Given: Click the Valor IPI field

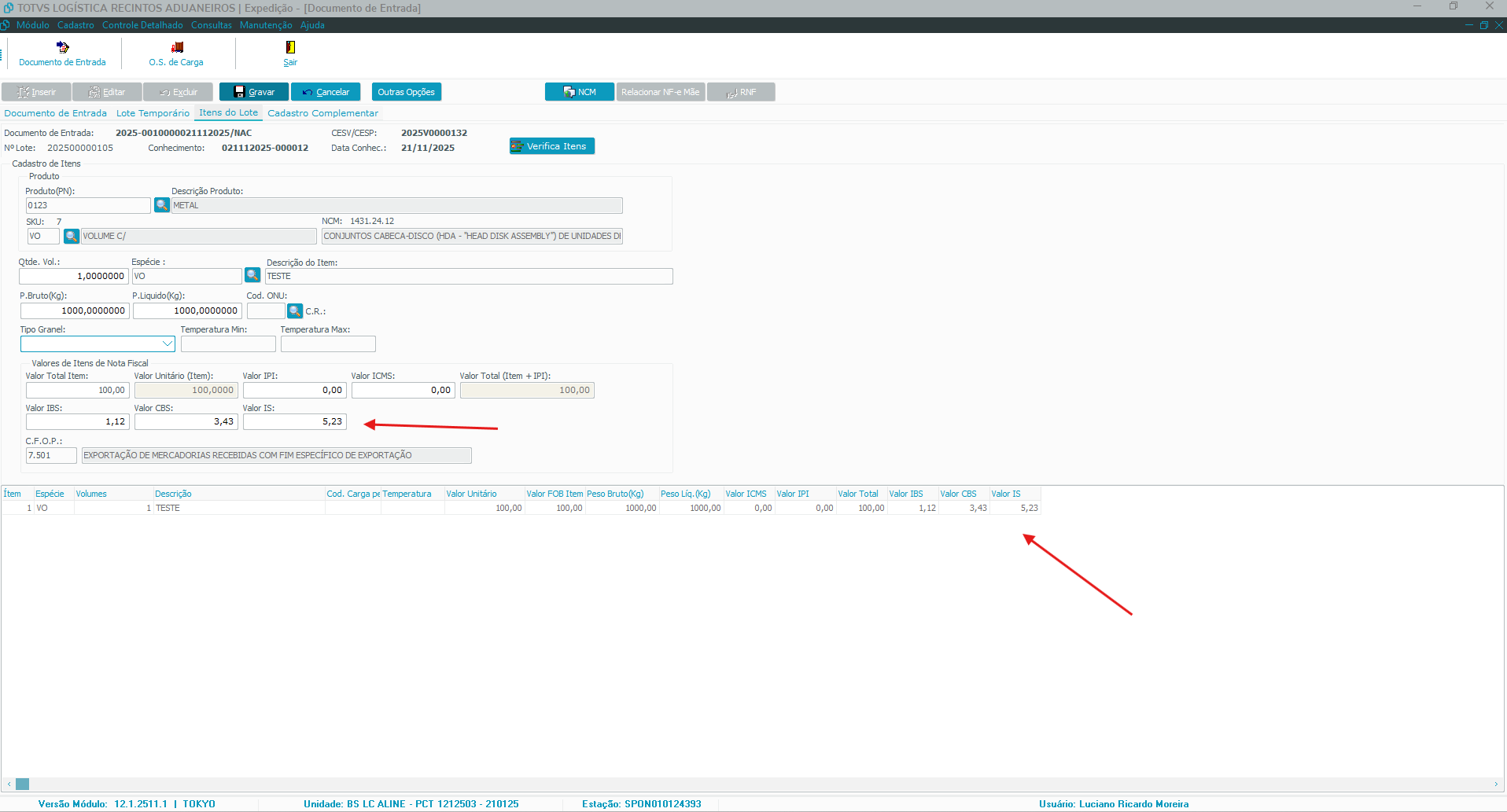Looking at the screenshot, I should 295,390.
